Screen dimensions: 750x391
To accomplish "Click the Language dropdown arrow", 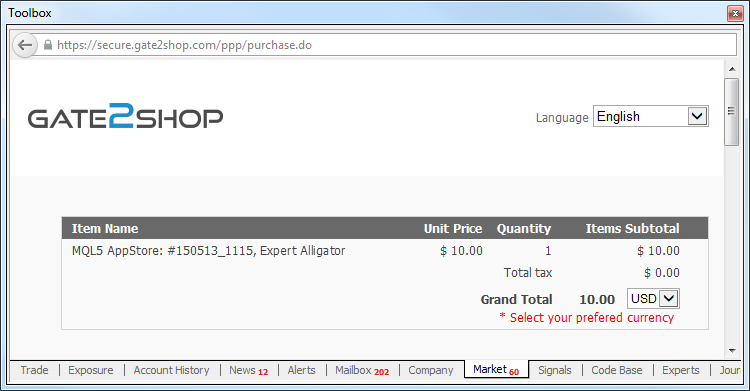I will pos(697,116).
